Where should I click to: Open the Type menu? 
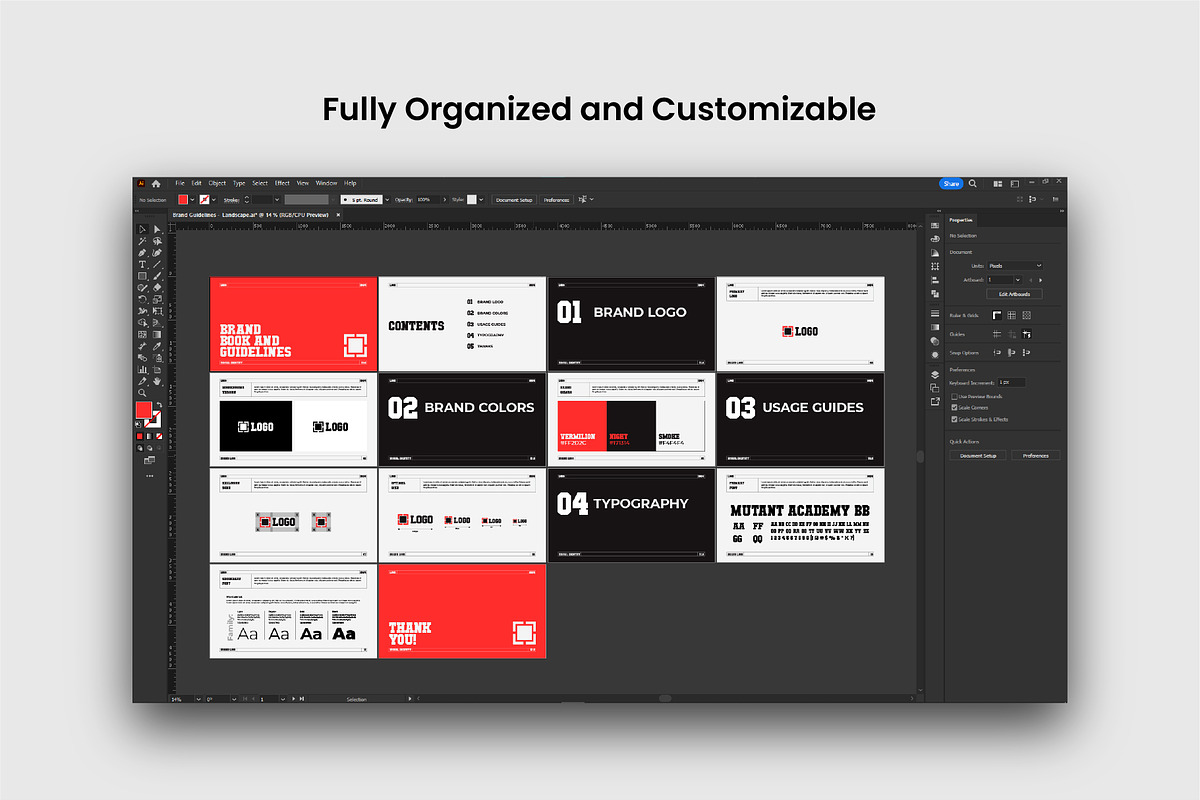coord(239,183)
